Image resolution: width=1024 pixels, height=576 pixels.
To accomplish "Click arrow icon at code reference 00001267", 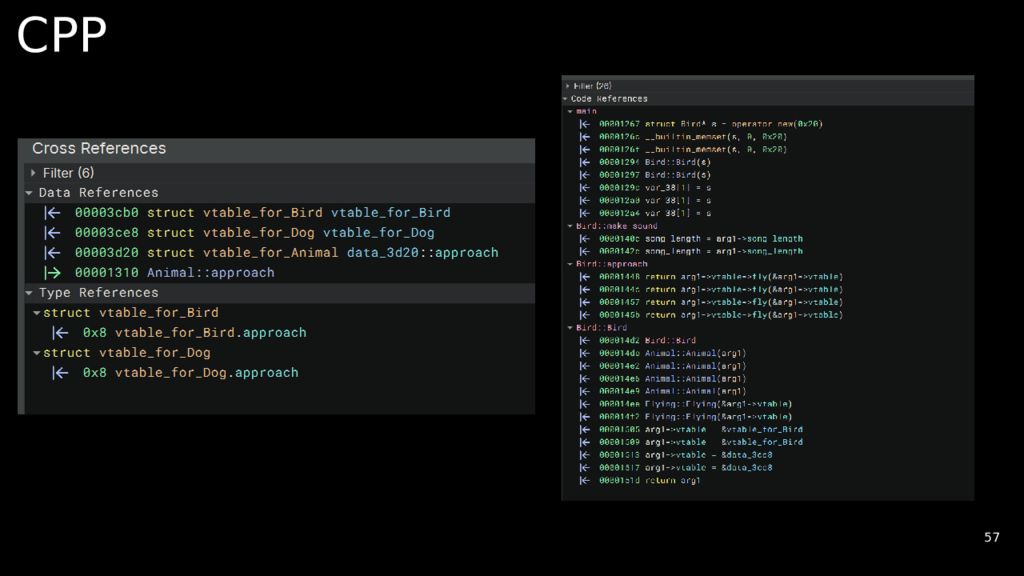I will pyautogui.click(x=585, y=124).
